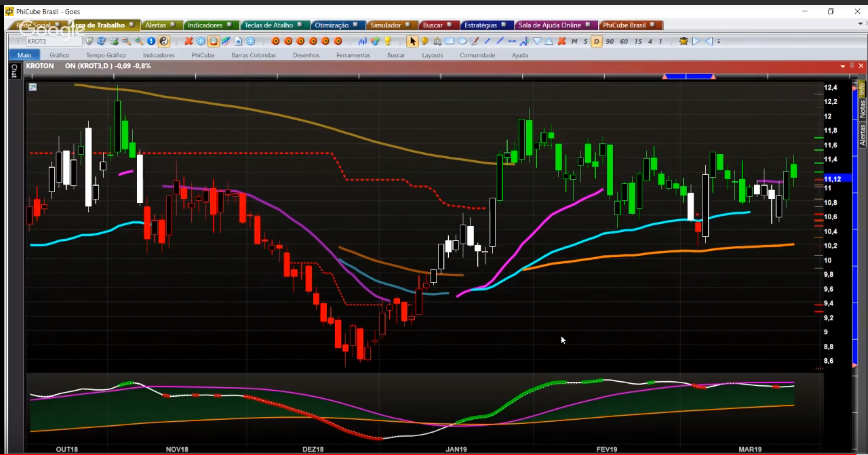Screen dimensions: 868x455
Task: Click the blue current price 11,12 label
Action: click(836, 179)
